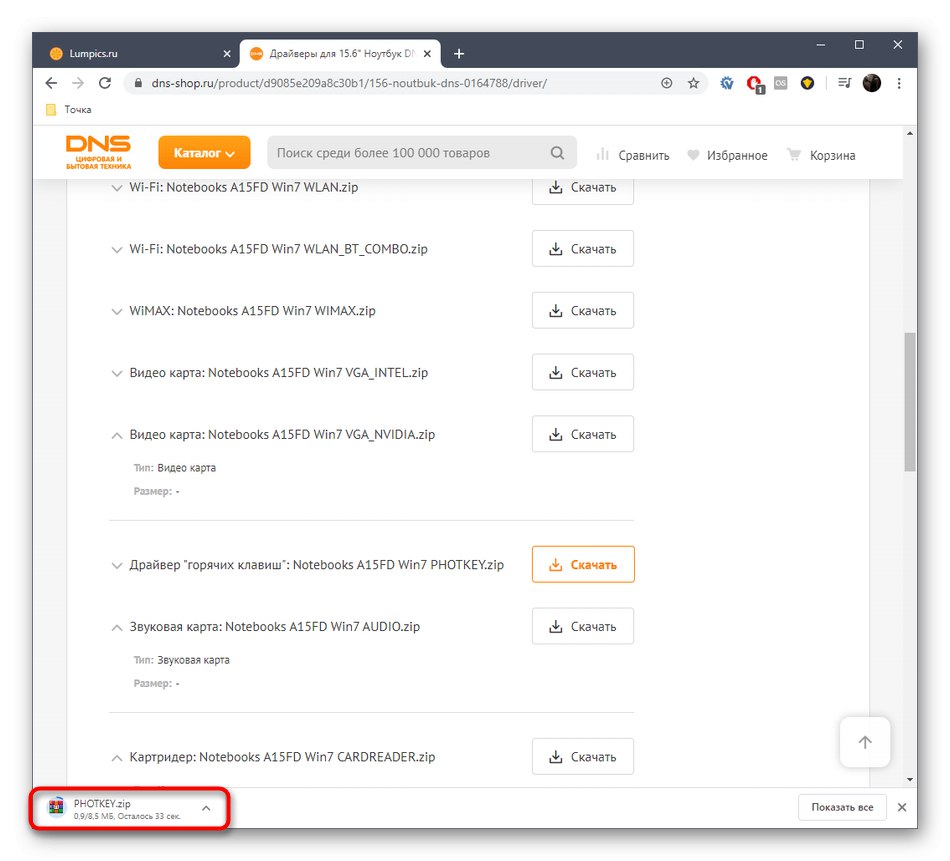Open the Сравнить comparison link
The image size is (950, 861).
pyautogui.click(x=633, y=155)
